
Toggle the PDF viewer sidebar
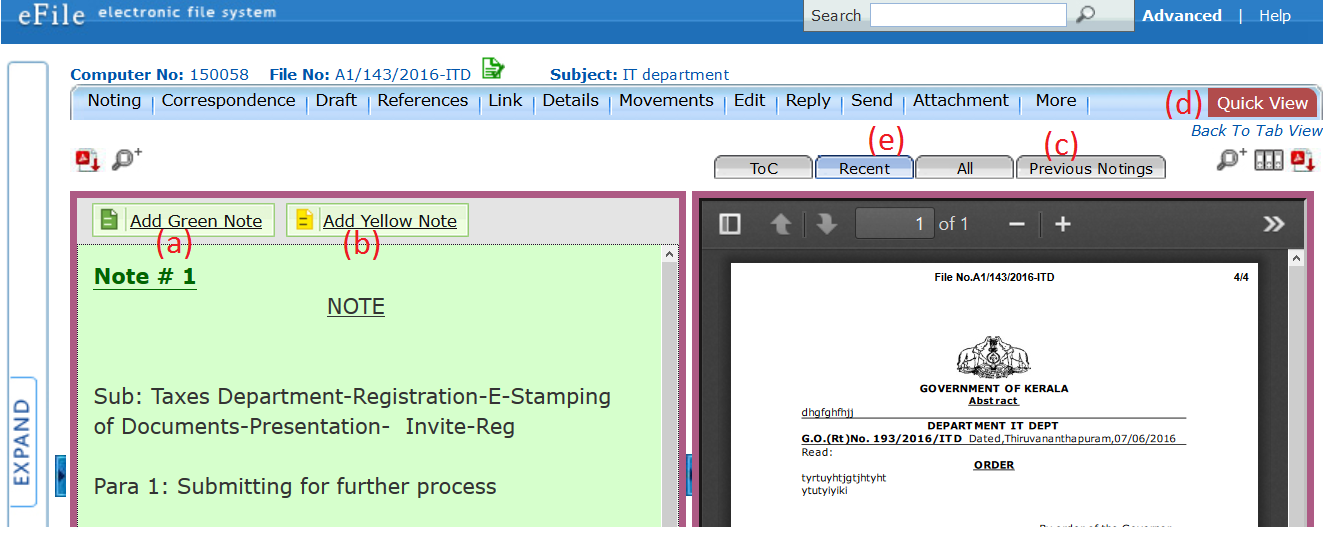tap(730, 224)
